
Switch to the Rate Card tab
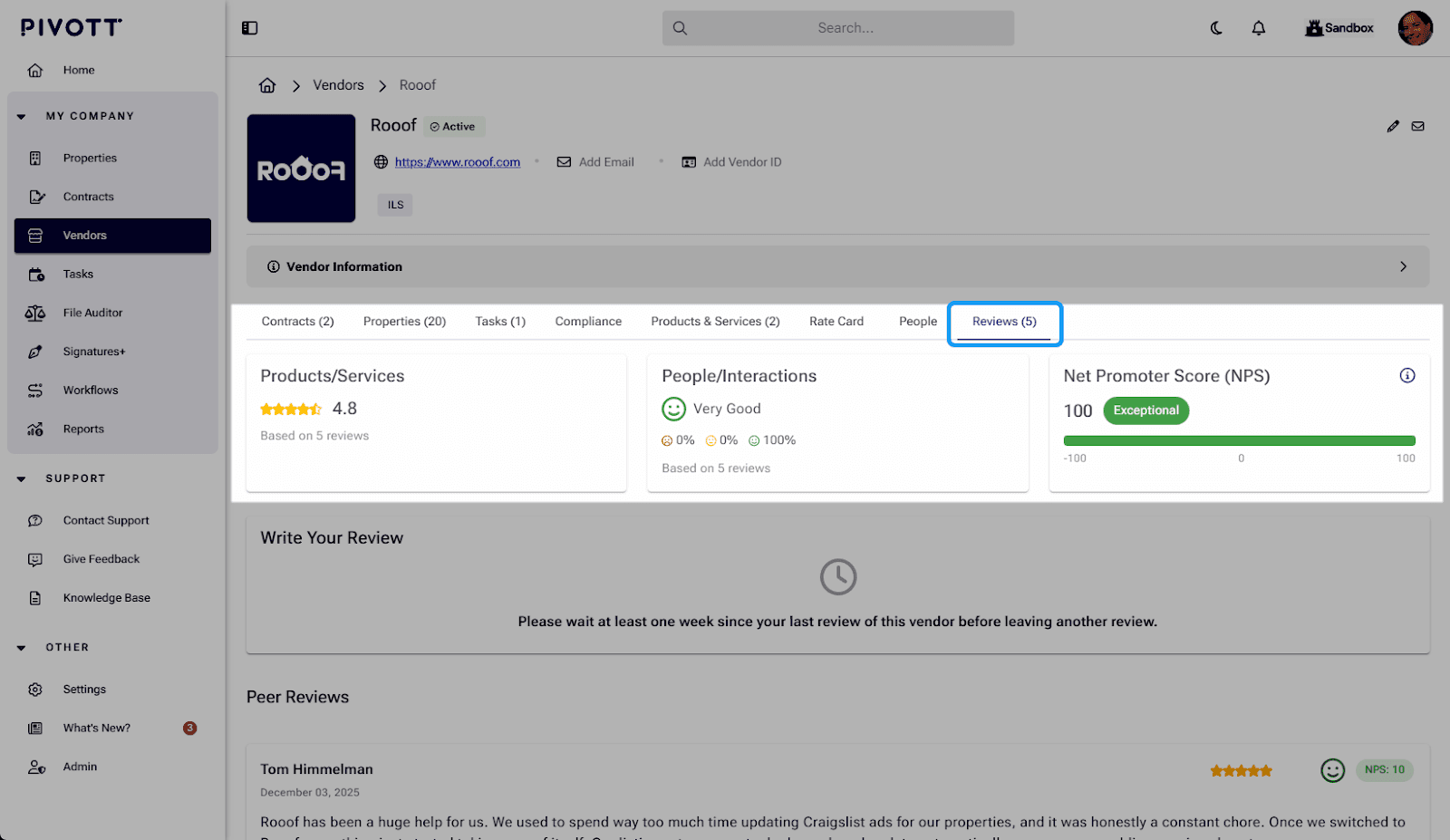836,322
